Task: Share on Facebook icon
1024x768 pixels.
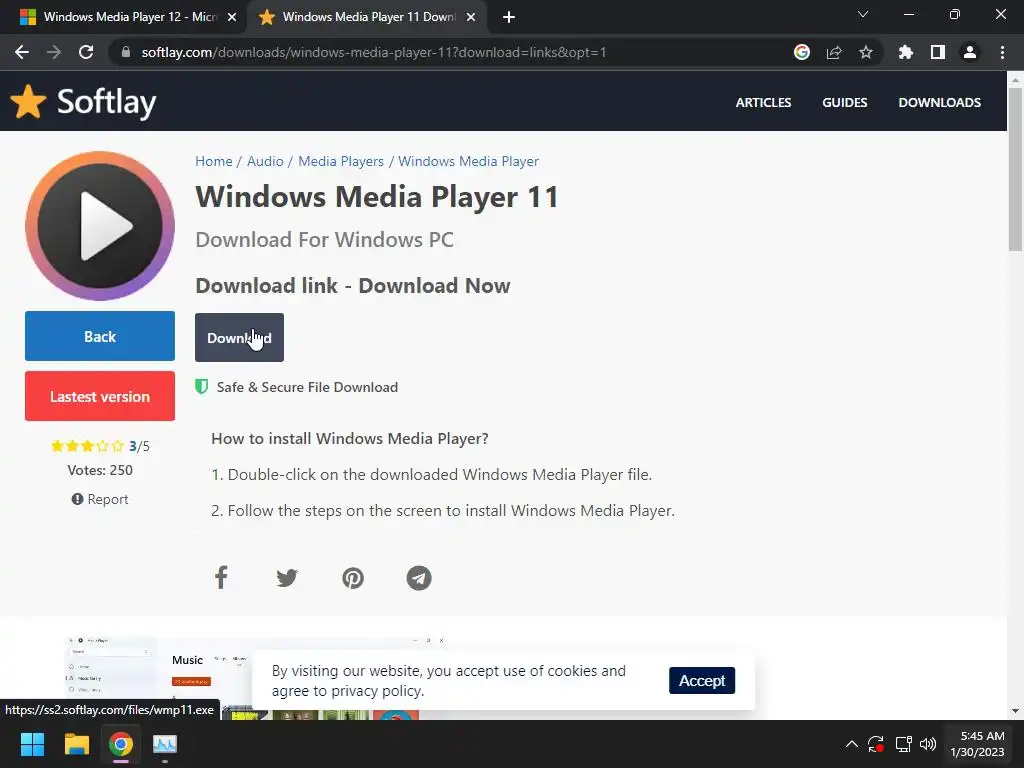Action: coord(221,578)
